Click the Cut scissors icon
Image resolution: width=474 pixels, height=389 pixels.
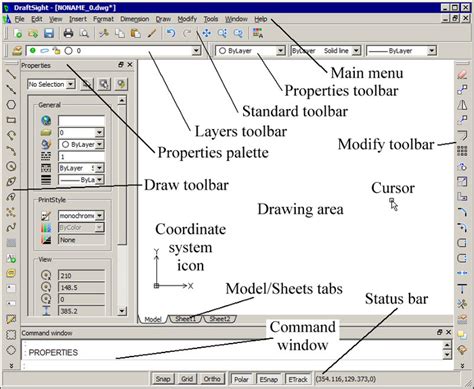[104, 33]
